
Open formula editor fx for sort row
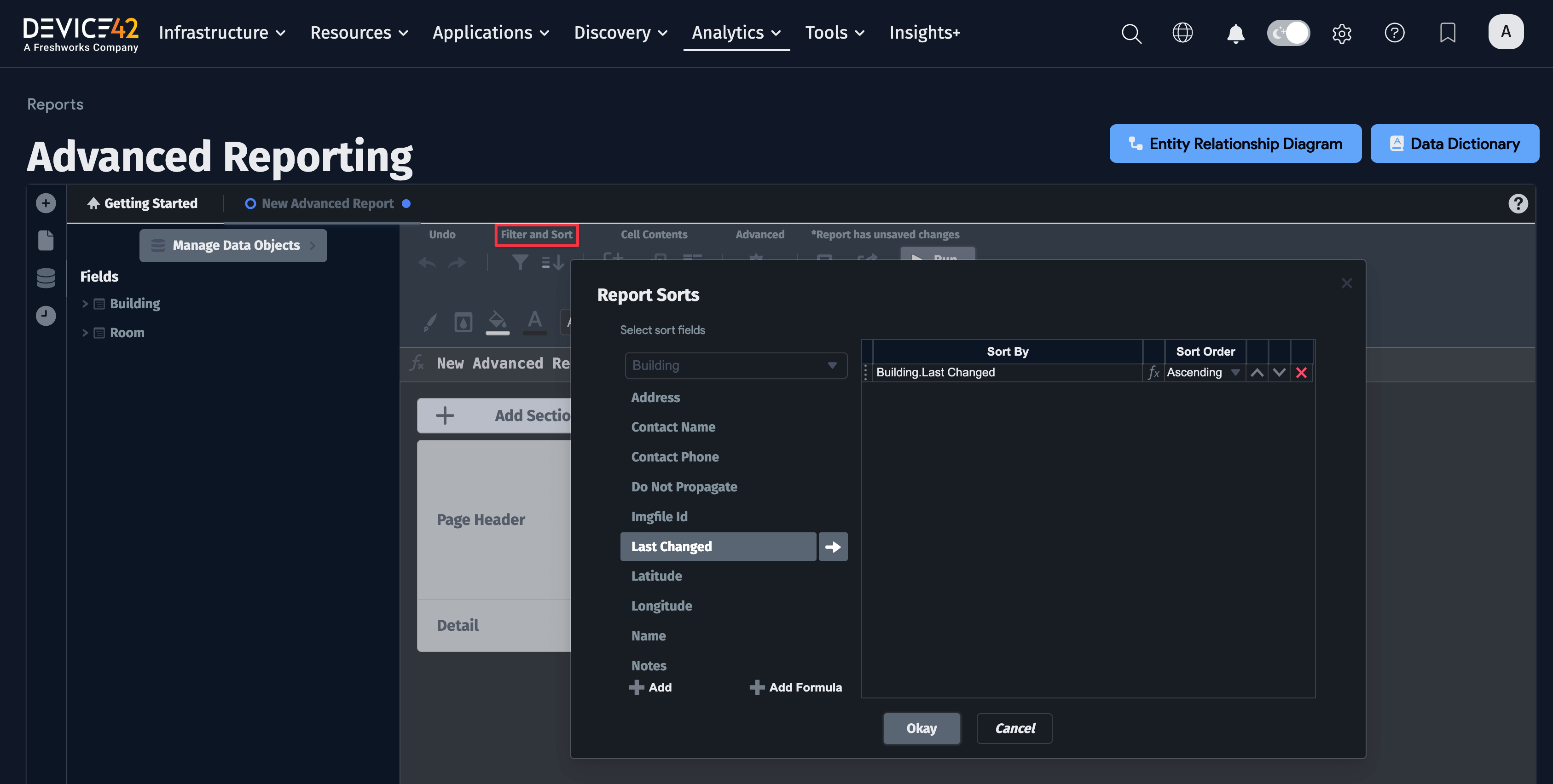pos(1153,372)
